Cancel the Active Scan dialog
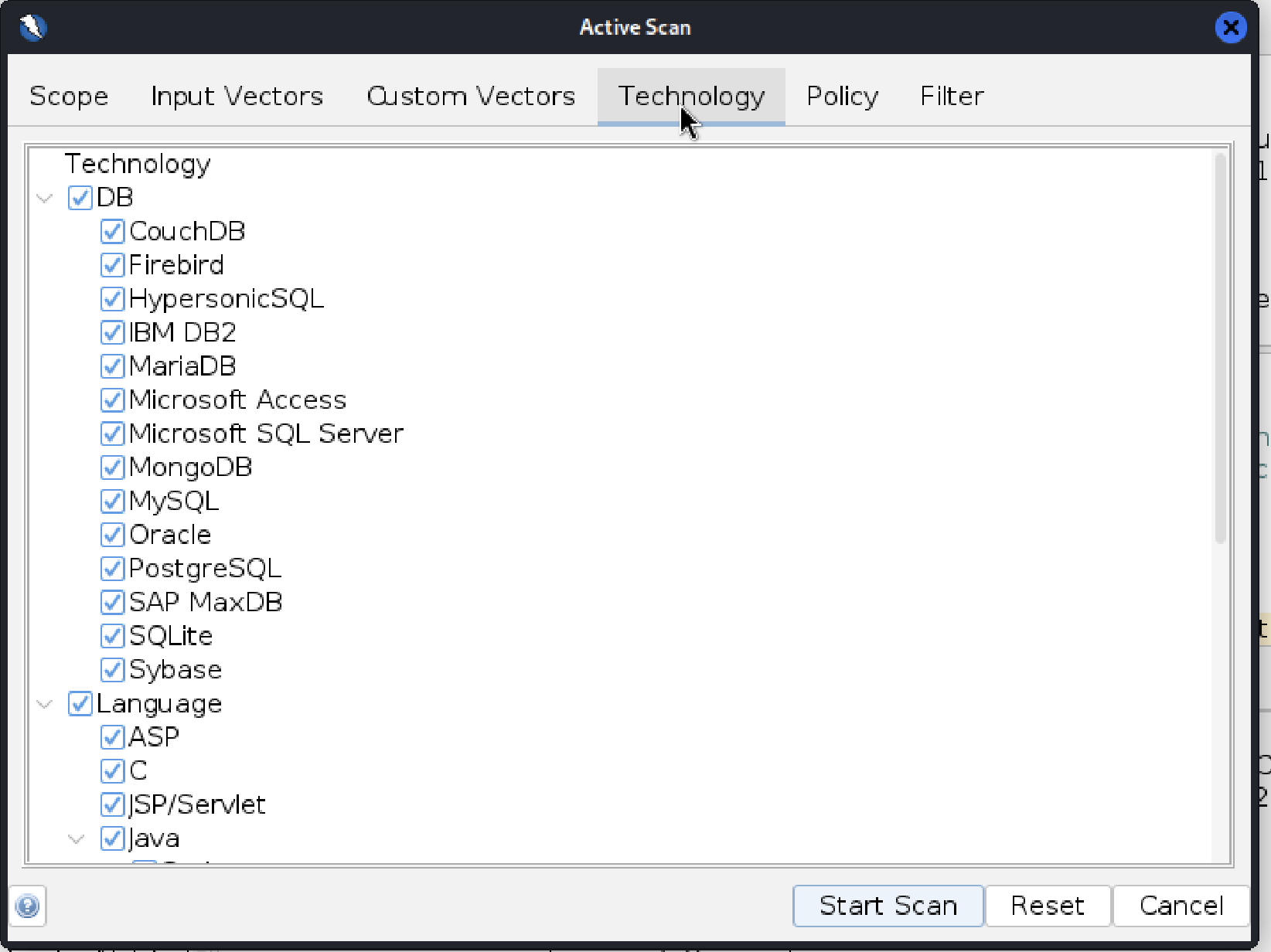 tap(1181, 906)
